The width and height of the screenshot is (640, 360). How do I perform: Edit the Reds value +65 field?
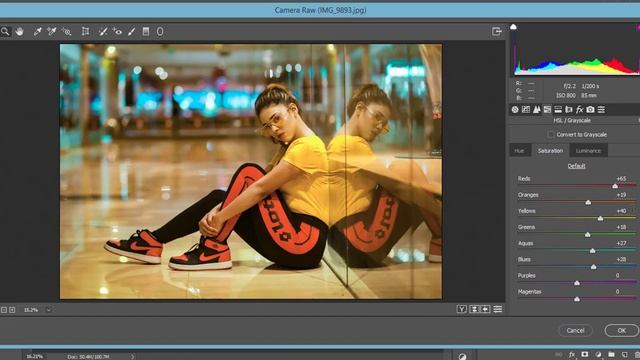pos(621,178)
